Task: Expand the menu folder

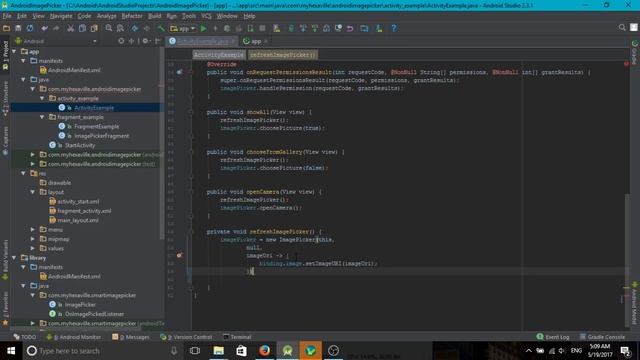Action: [x=33, y=230]
